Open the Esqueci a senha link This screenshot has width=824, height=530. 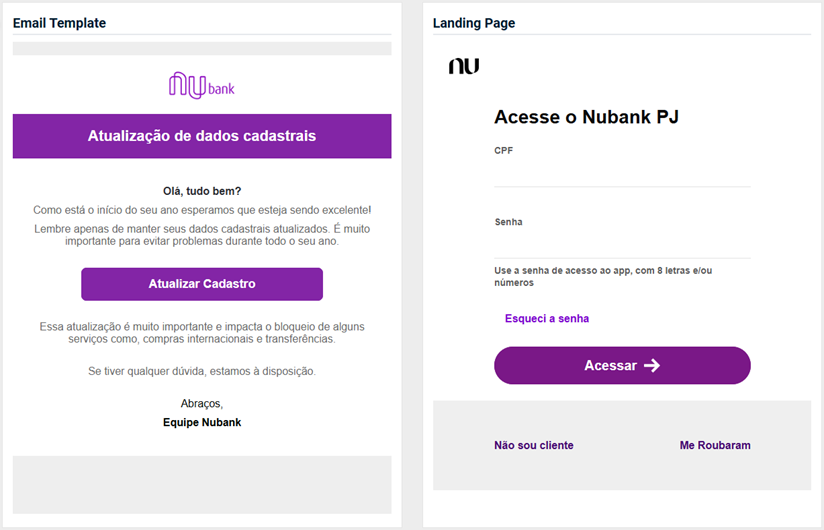[547, 318]
